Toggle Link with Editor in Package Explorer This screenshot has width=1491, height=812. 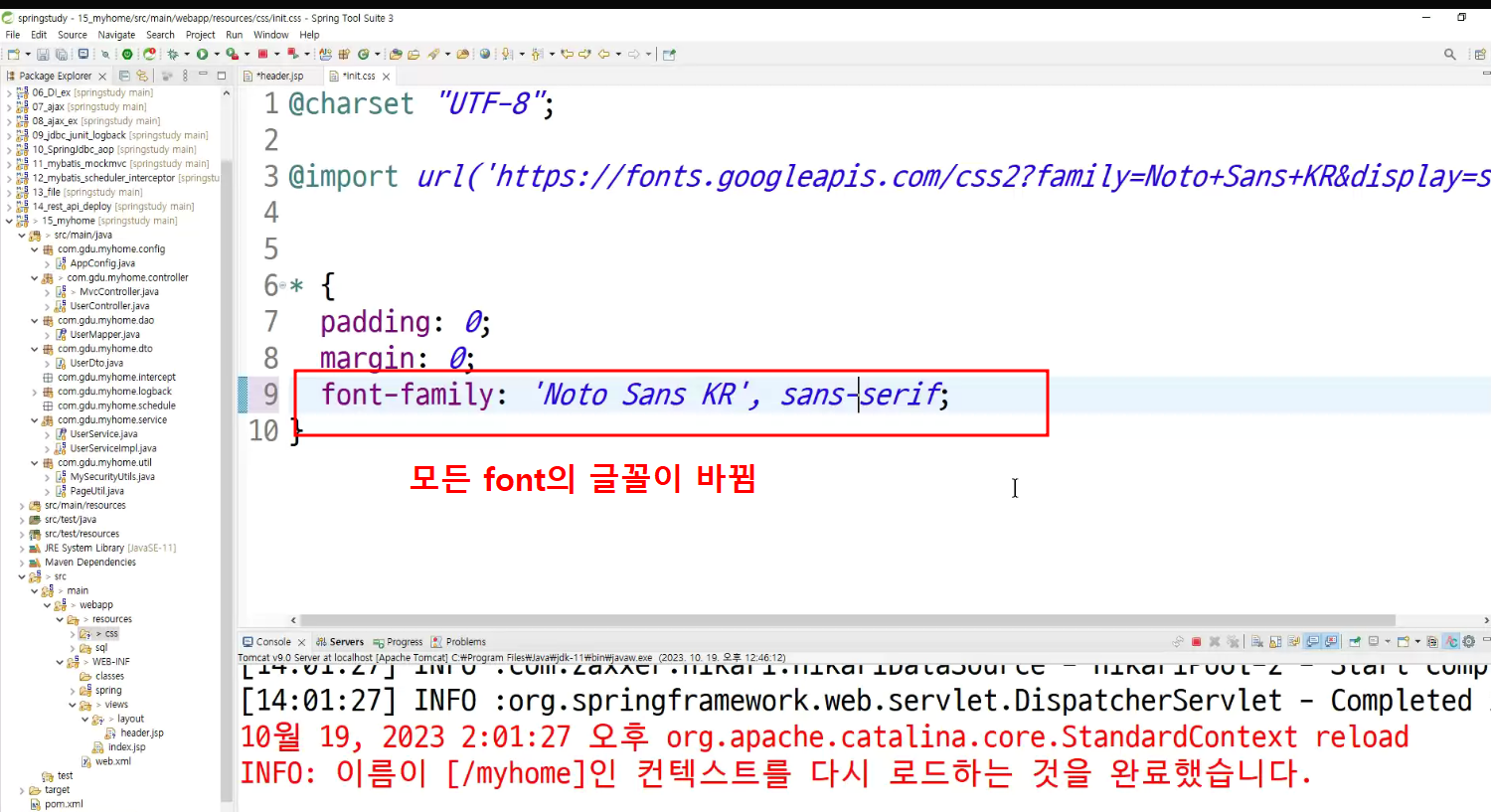(142, 76)
